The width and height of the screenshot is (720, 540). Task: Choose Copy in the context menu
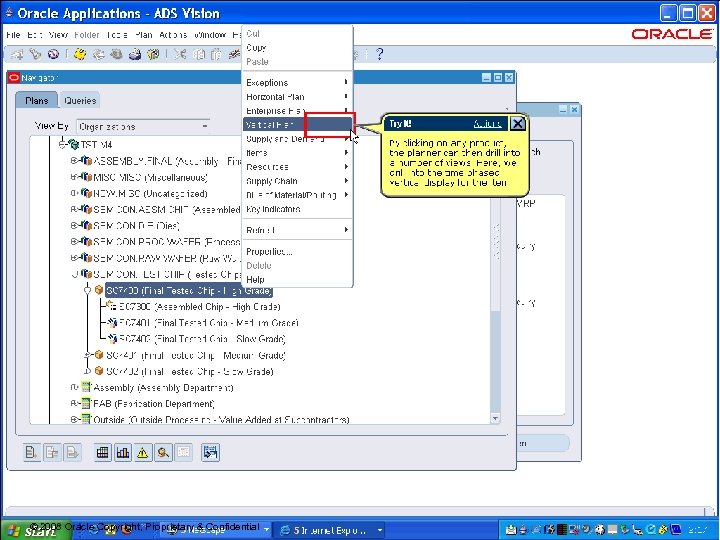[297, 47]
